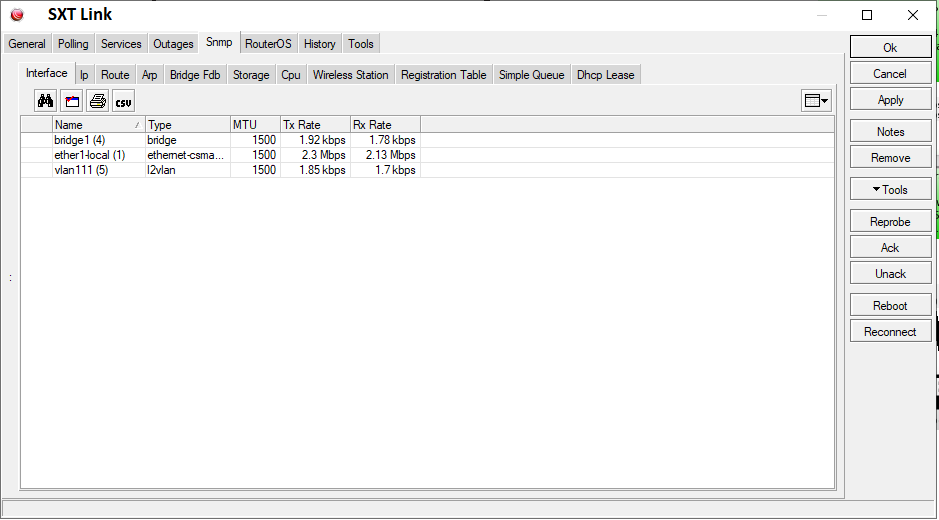
Task: Switch to the Dhcp Lease sub-tab
Action: (x=605, y=75)
